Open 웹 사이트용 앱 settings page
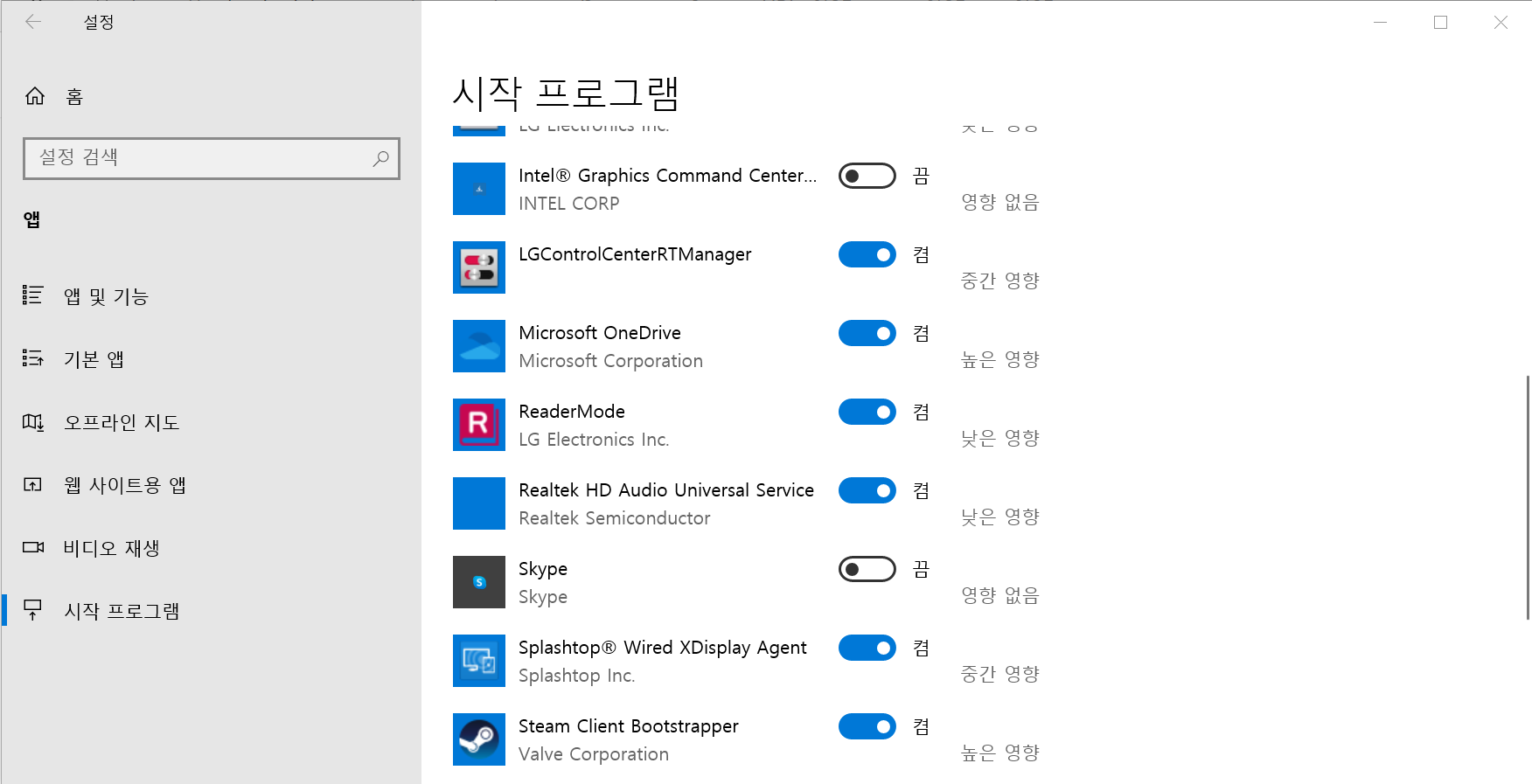Image resolution: width=1532 pixels, height=784 pixels. click(x=212, y=485)
